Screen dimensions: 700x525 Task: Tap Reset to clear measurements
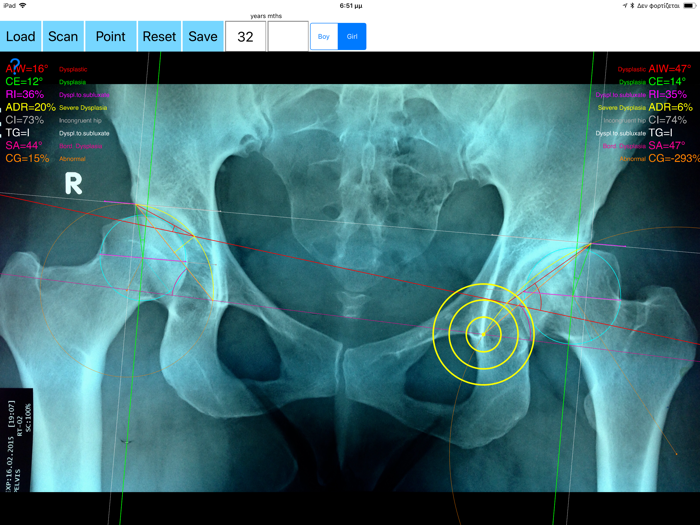[159, 36]
